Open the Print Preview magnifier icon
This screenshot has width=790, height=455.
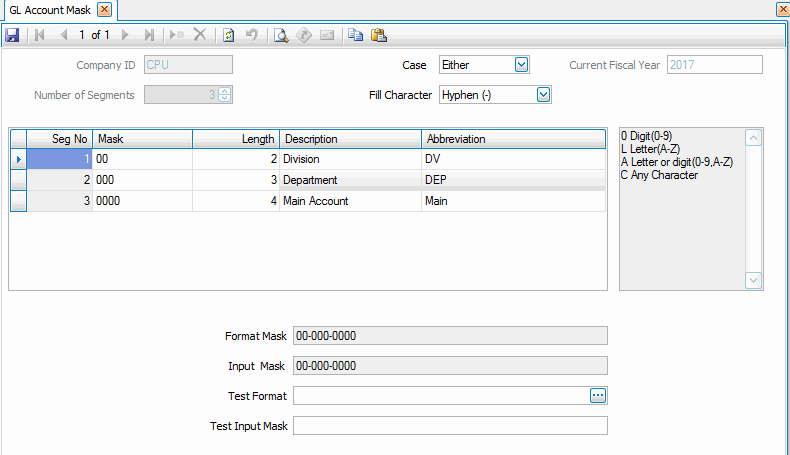pos(281,35)
